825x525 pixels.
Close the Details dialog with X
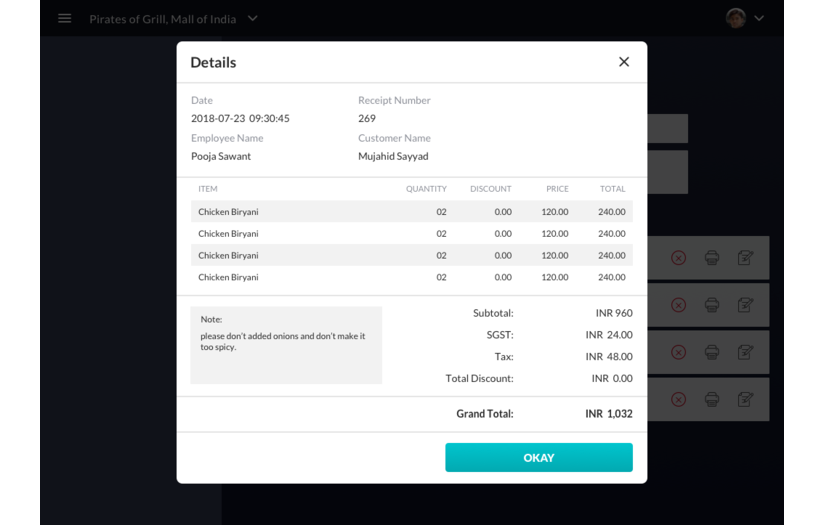[x=624, y=62]
